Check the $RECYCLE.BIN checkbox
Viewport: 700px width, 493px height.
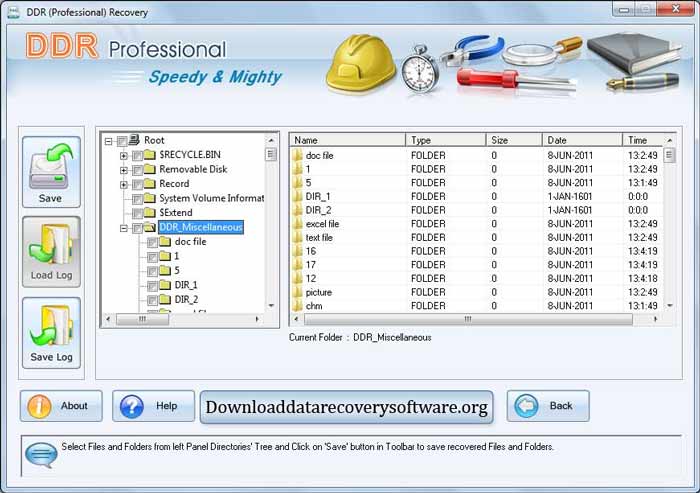[x=138, y=156]
